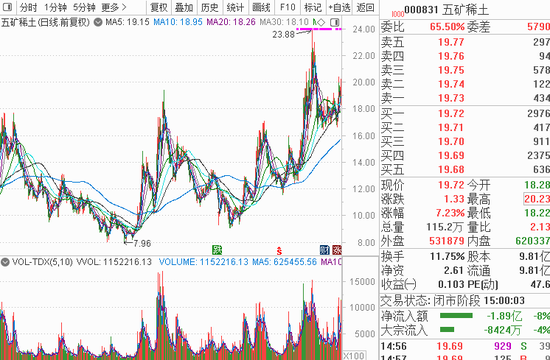The width and height of the screenshot is (550, 360).
Task: Expand the 更多 periods menu
Action: pyautogui.click(x=114, y=7)
